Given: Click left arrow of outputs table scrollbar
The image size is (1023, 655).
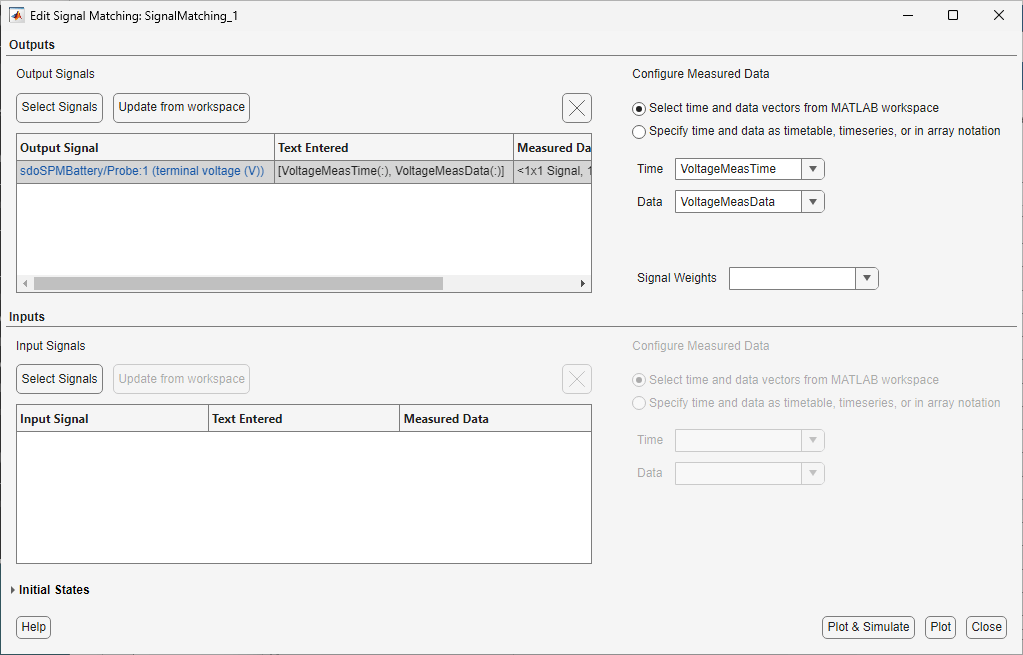Looking at the screenshot, I should point(25,283).
